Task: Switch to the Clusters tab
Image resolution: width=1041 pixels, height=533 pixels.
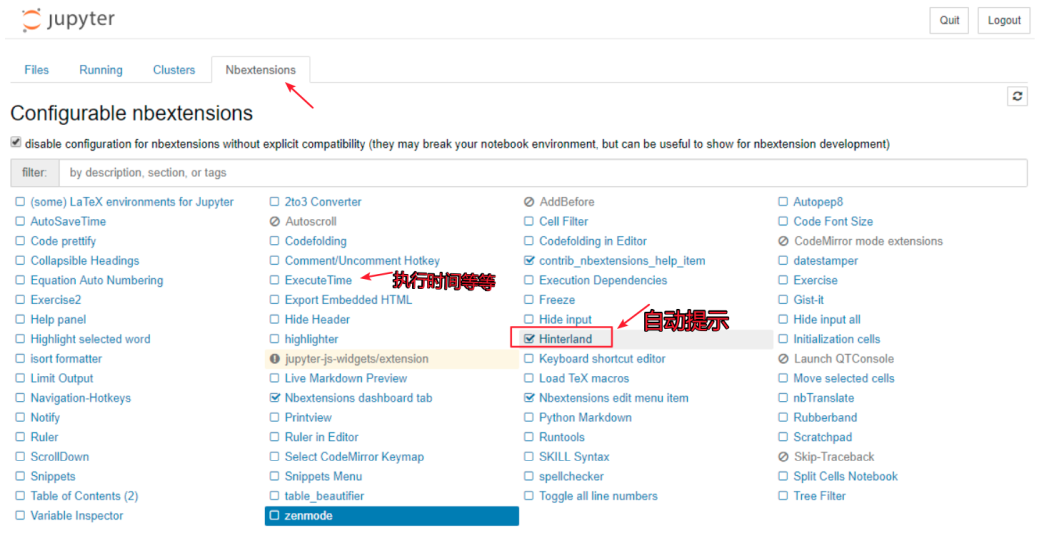Action: (x=174, y=70)
